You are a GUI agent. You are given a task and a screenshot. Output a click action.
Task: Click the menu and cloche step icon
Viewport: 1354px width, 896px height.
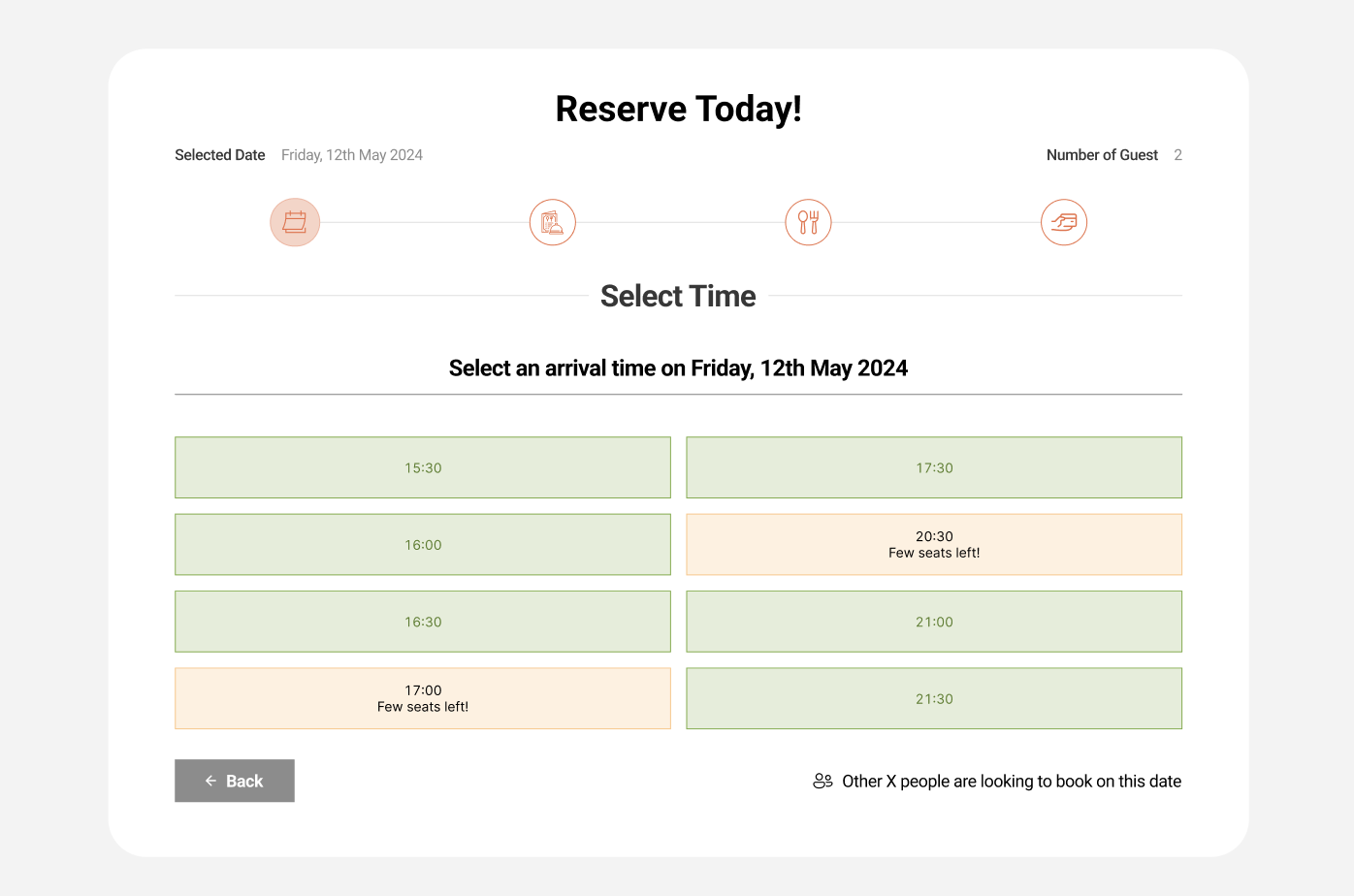pos(552,222)
